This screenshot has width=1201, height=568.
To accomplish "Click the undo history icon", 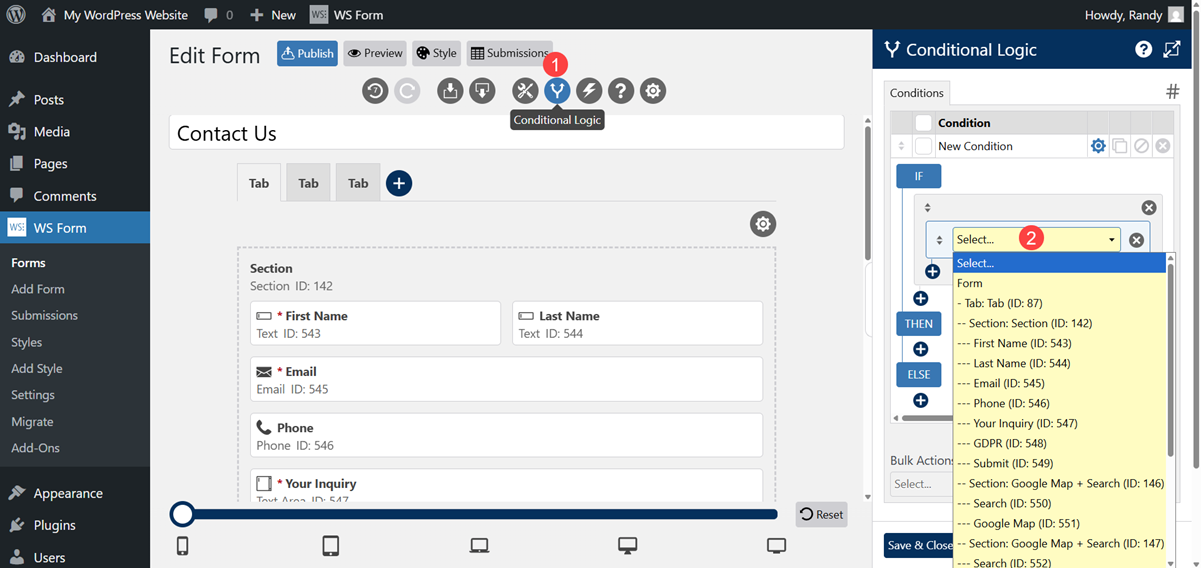I will 375,91.
